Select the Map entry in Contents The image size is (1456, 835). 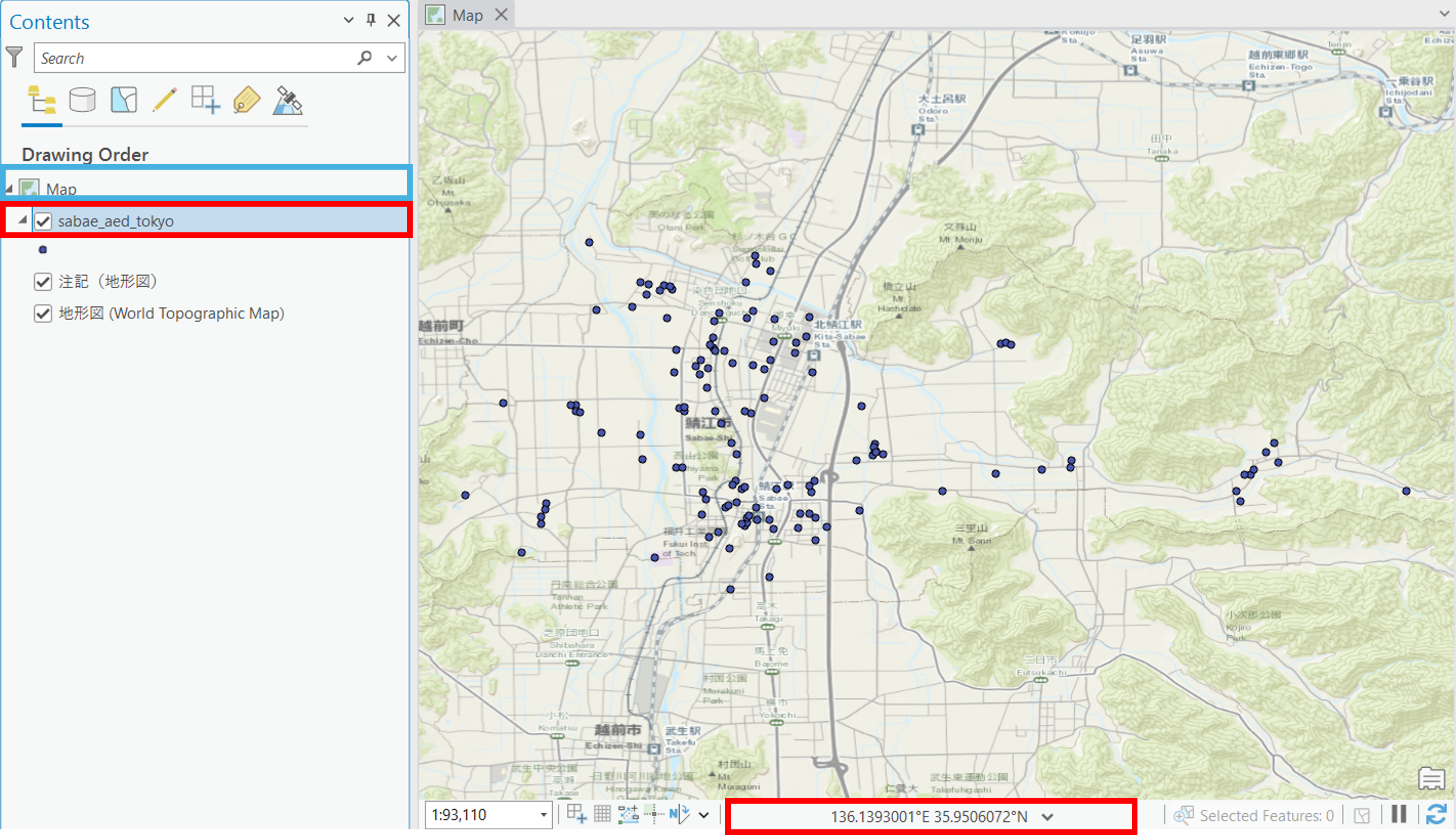(62, 189)
